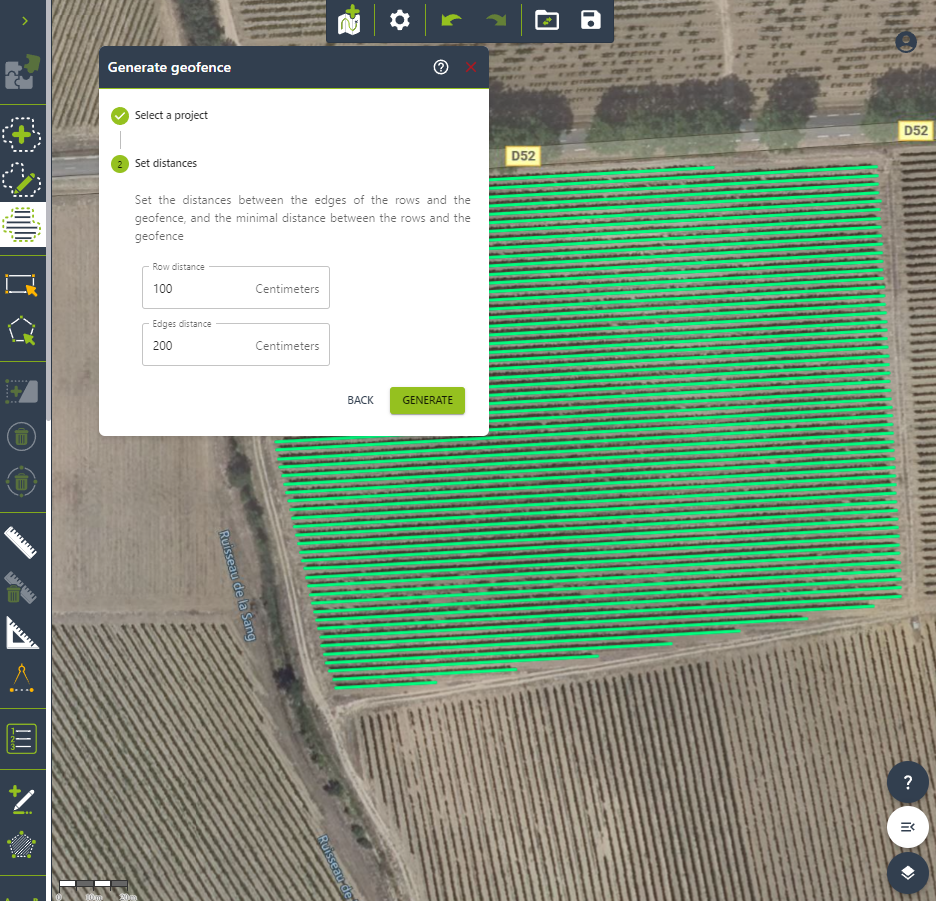Click the BACK button
Screen dimensions: 936x901
[360, 400]
